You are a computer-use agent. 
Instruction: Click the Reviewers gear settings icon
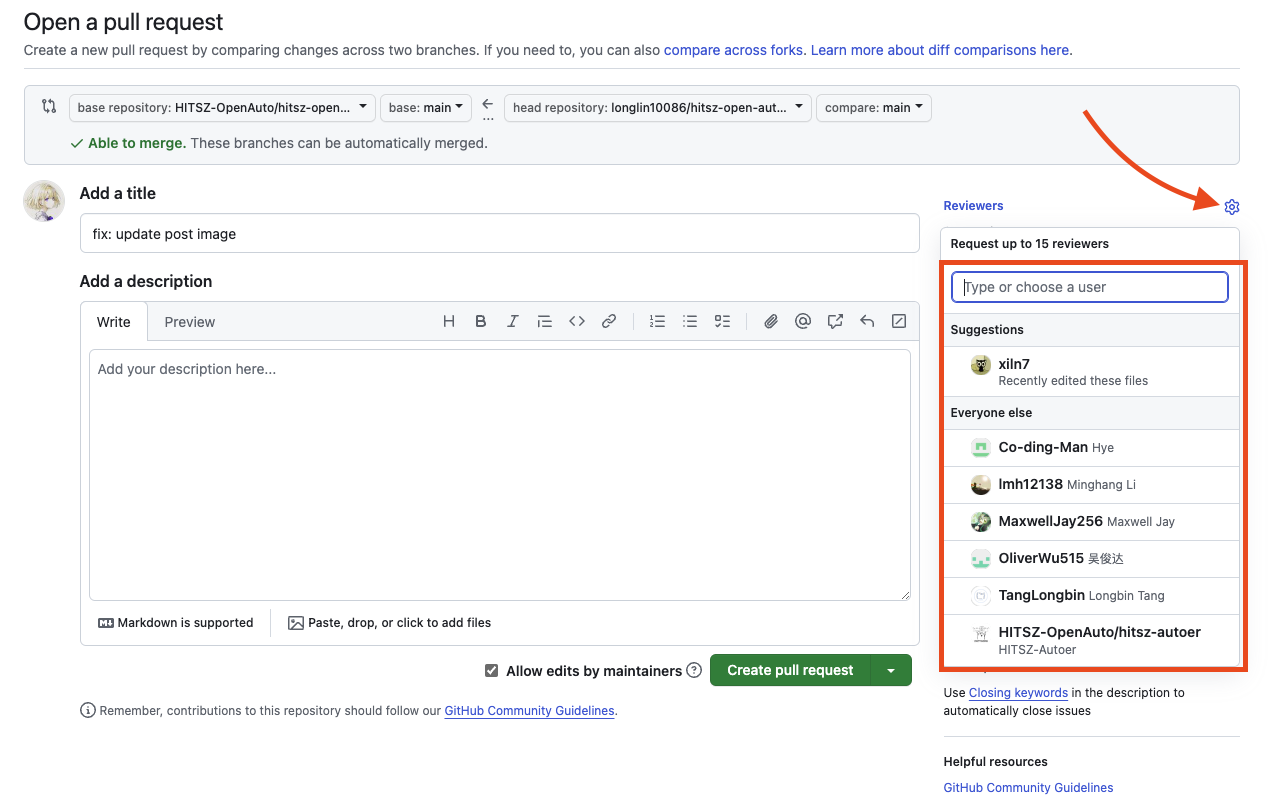coord(1231,207)
